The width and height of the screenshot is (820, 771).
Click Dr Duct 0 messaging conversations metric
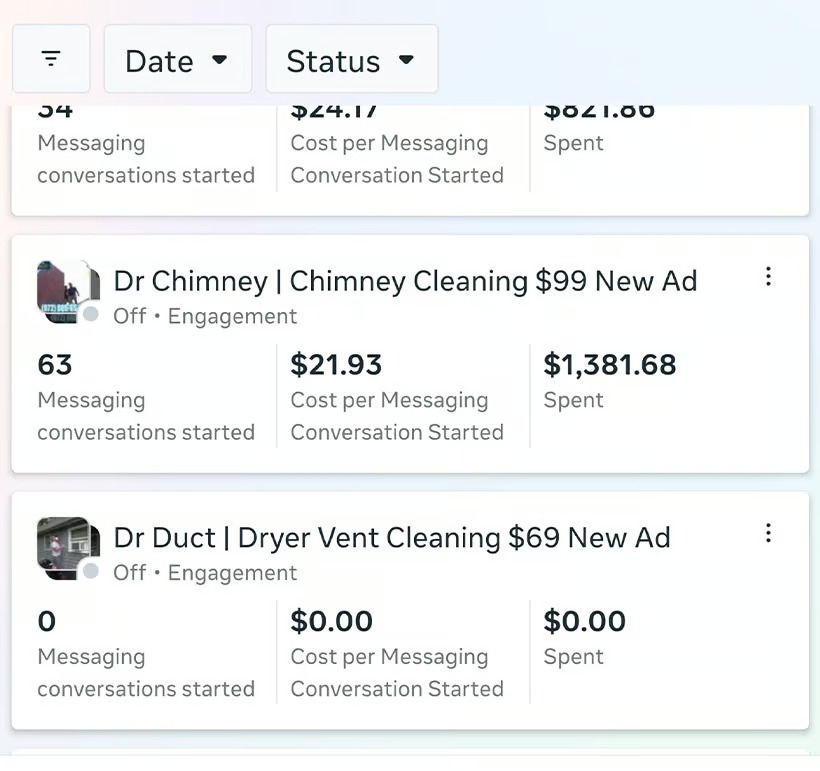(47, 621)
